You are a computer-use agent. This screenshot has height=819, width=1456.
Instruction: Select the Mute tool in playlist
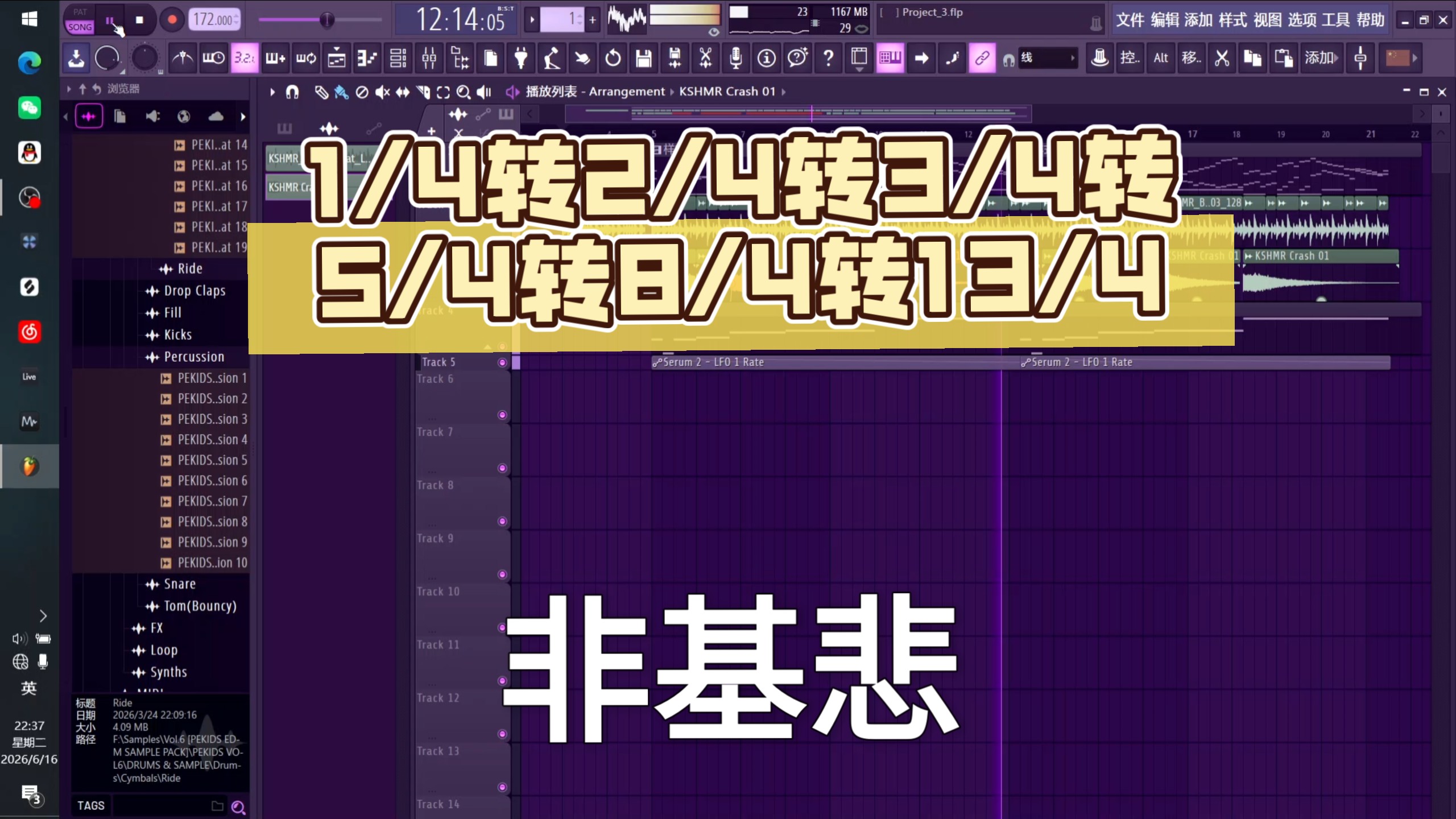click(382, 92)
